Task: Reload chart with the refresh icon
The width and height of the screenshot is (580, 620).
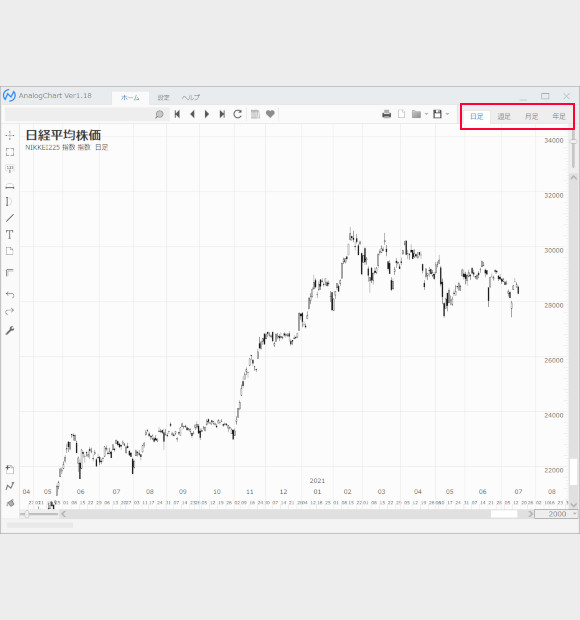Action: coord(237,114)
